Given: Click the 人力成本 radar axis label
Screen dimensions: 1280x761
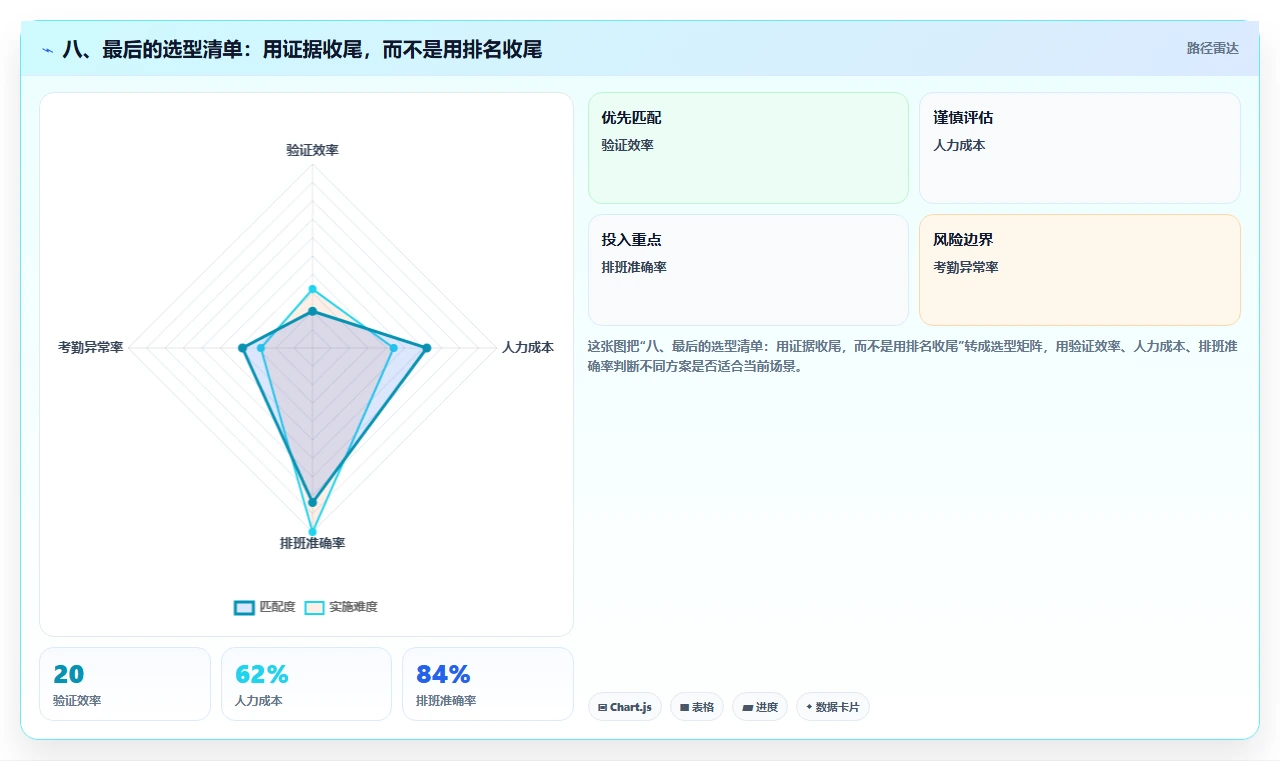Looking at the screenshot, I should point(528,347).
